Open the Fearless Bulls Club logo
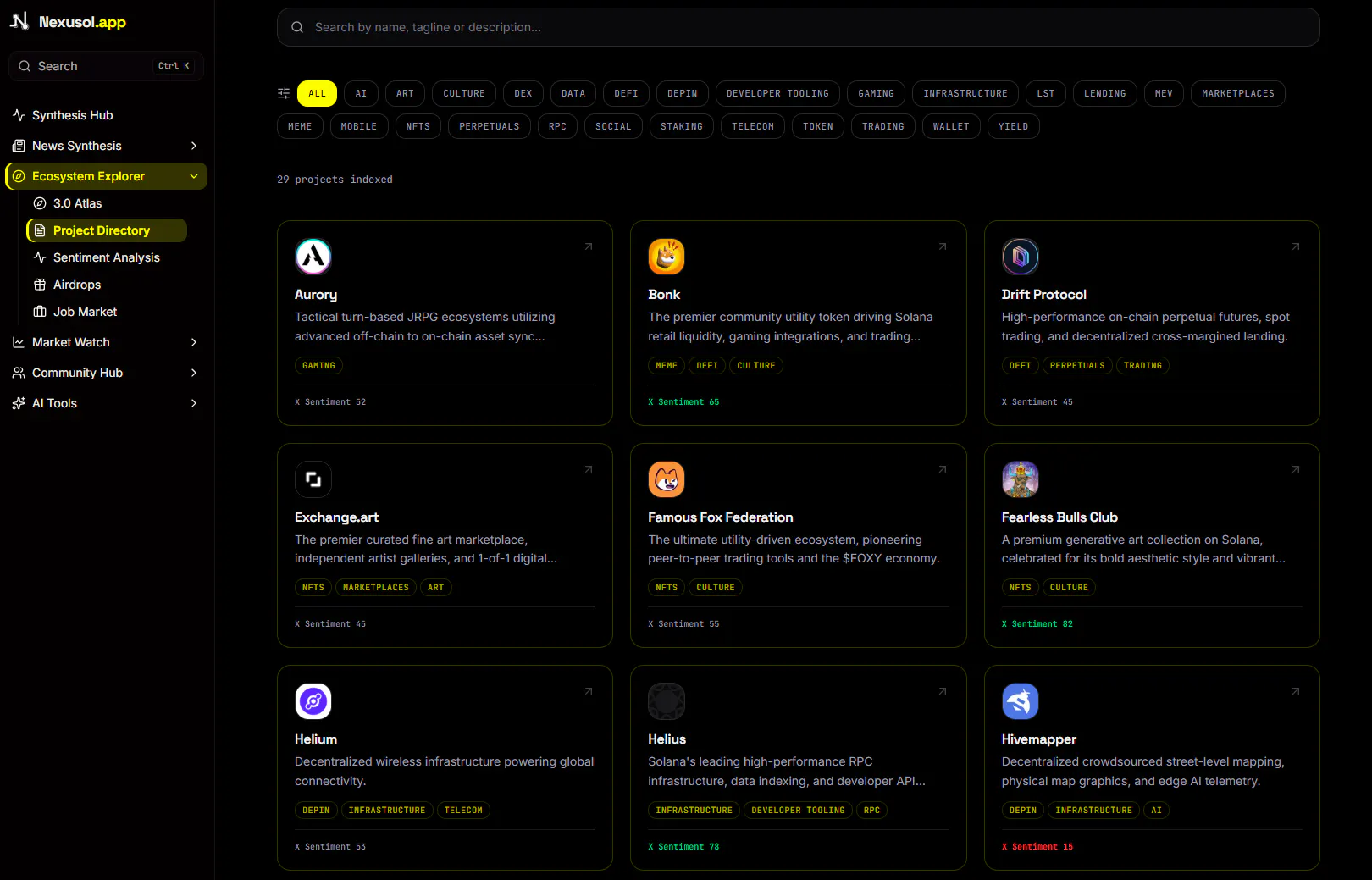1372x880 pixels. click(x=1021, y=479)
